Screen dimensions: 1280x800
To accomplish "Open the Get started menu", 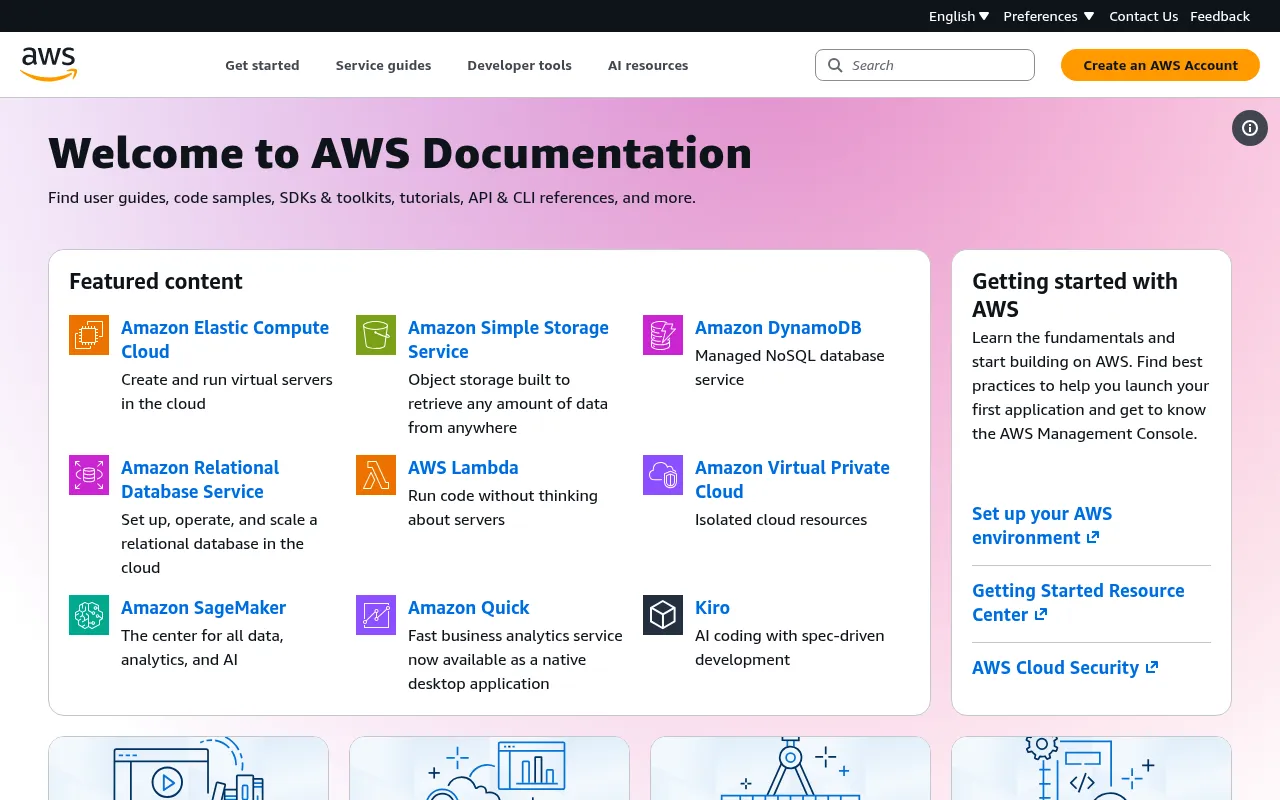I will [262, 65].
